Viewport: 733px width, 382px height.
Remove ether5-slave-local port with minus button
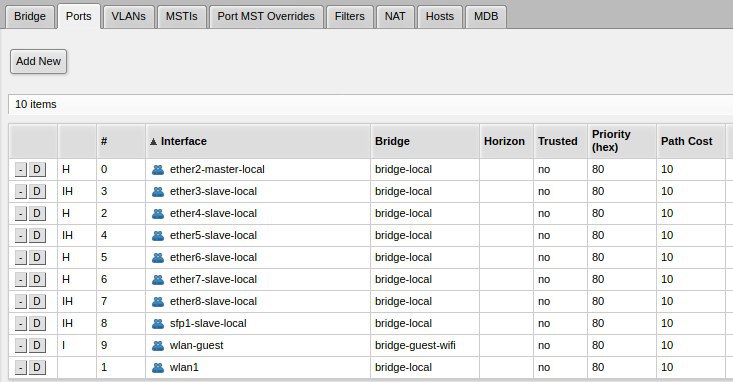(21, 236)
